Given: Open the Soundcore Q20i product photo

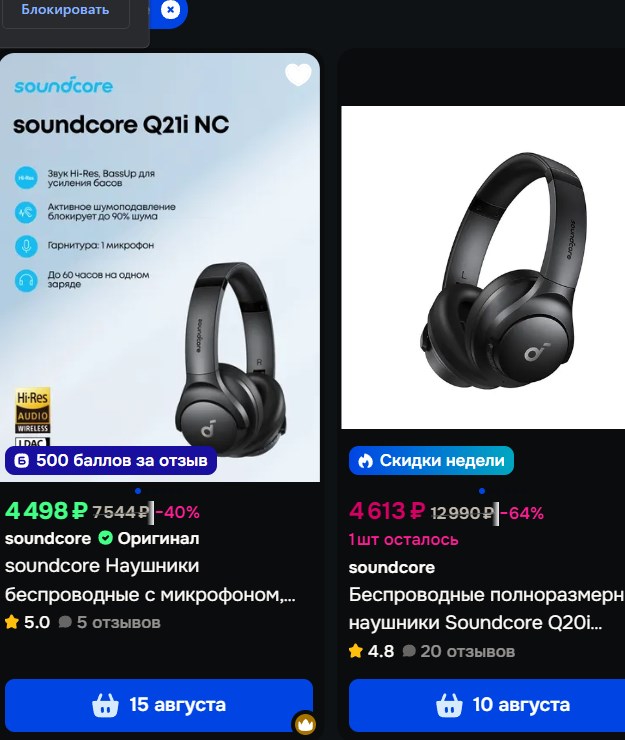Looking at the screenshot, I should (x=483, y=267).
